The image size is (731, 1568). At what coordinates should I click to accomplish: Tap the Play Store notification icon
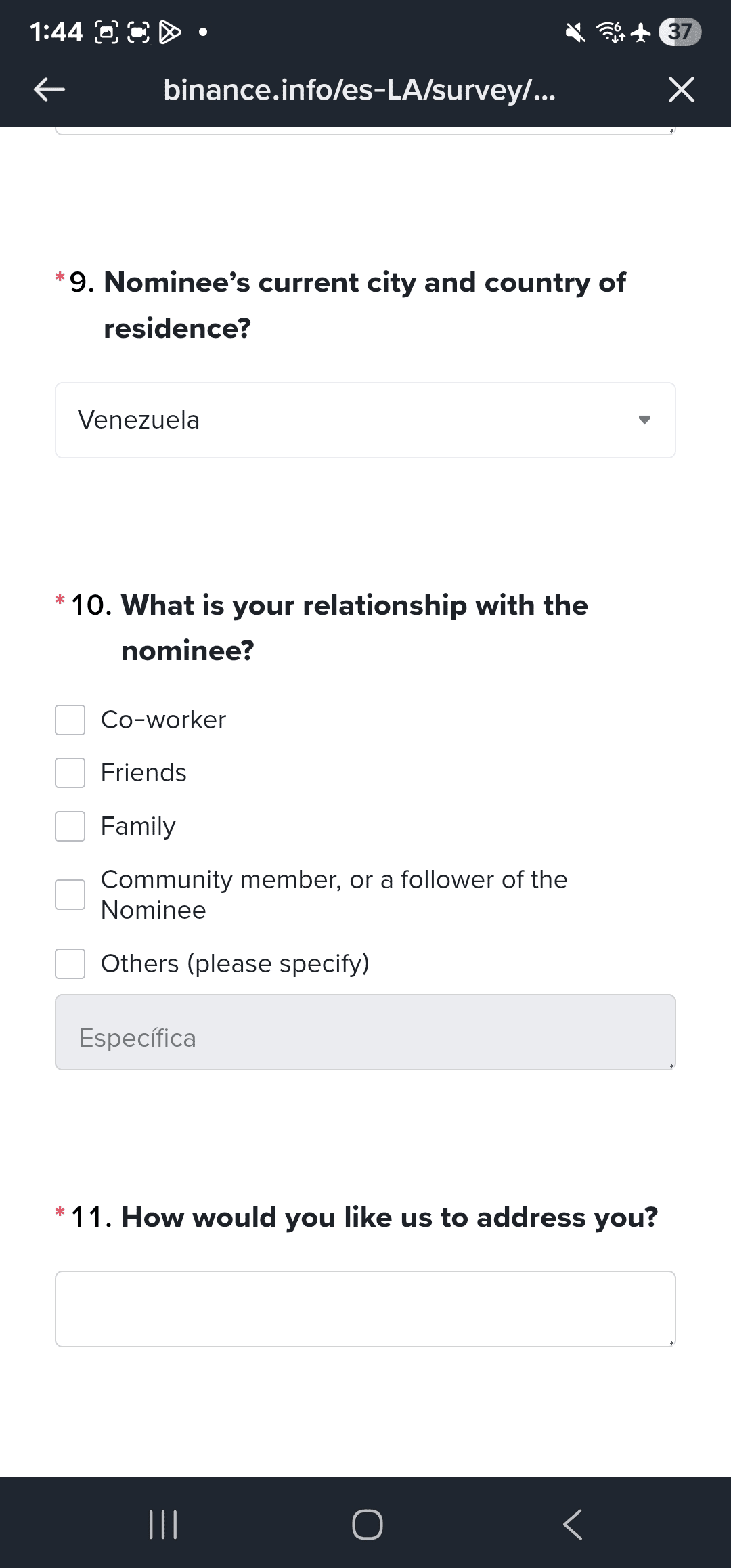[169, 32]
